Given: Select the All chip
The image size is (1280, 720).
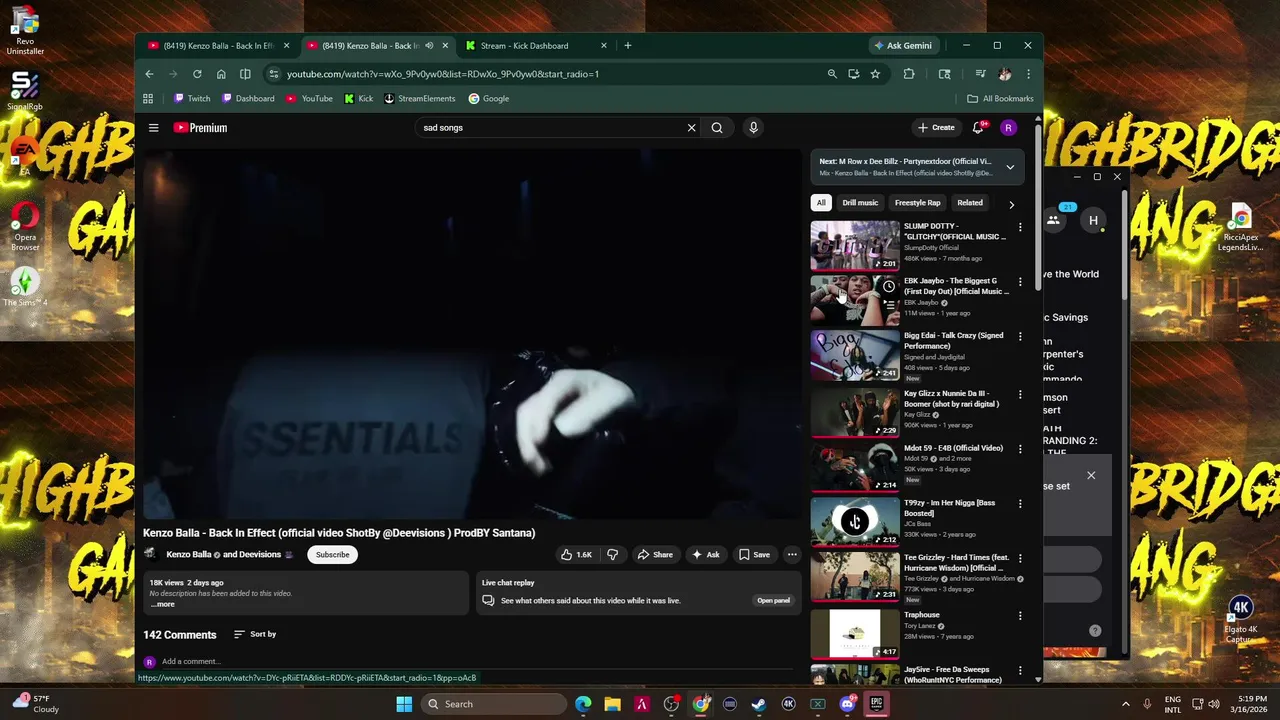Looking at the screenshot, I should [821, 203].
